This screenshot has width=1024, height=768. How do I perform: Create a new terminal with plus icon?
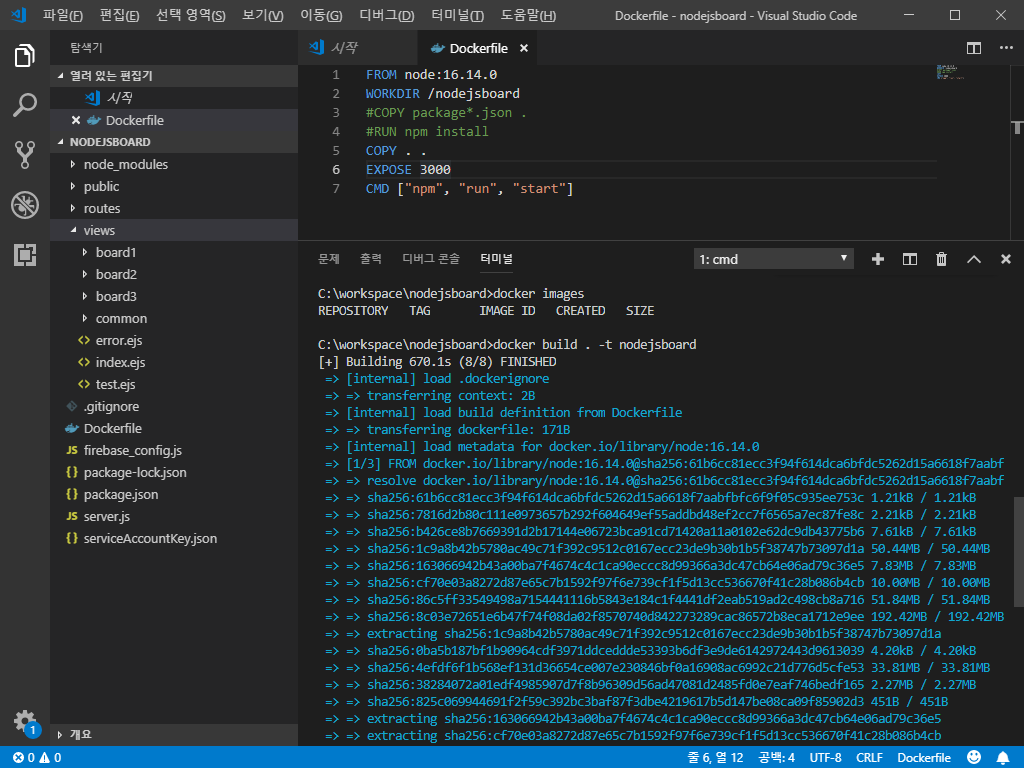878,259
